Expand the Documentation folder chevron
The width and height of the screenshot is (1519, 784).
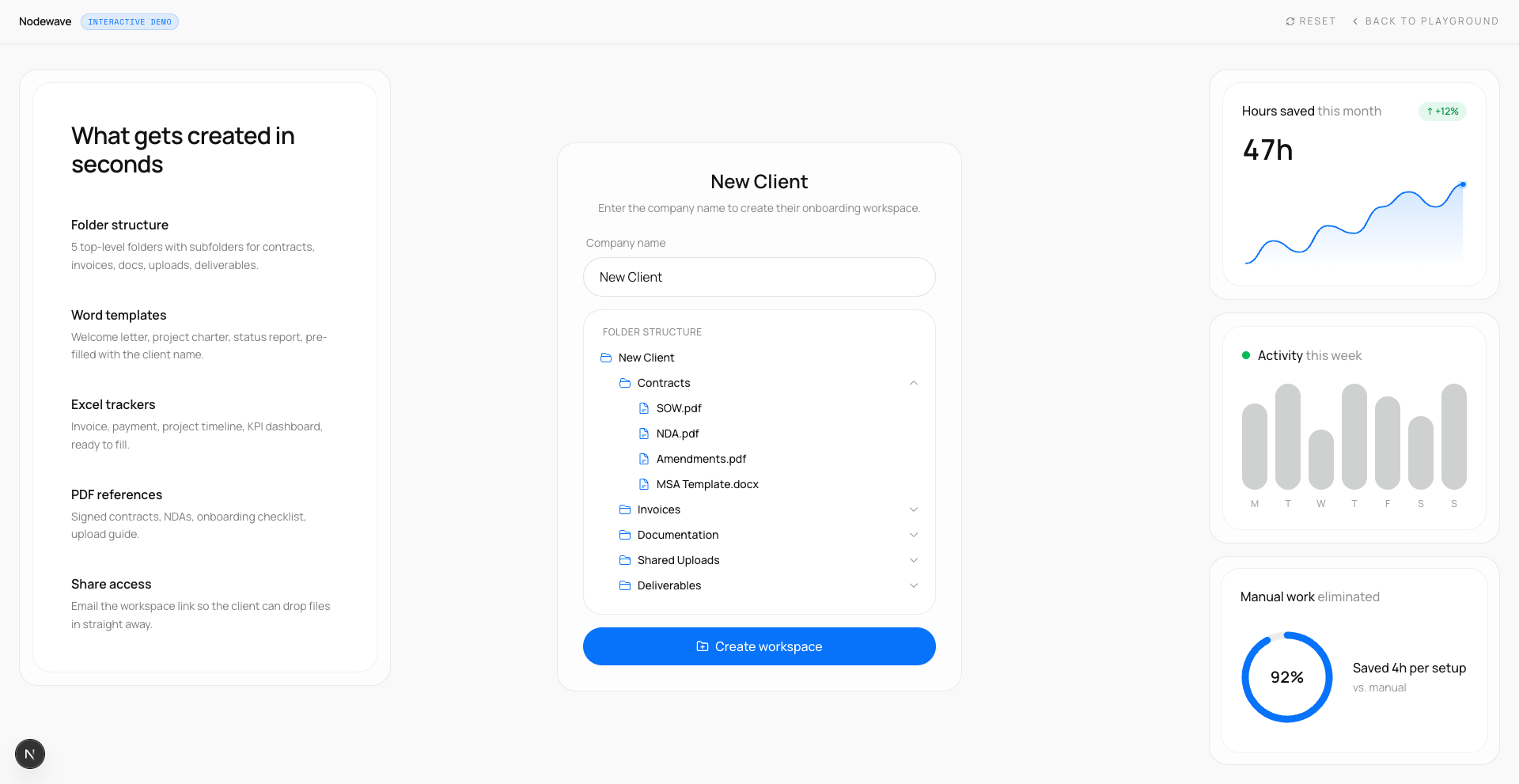(914, 535)
